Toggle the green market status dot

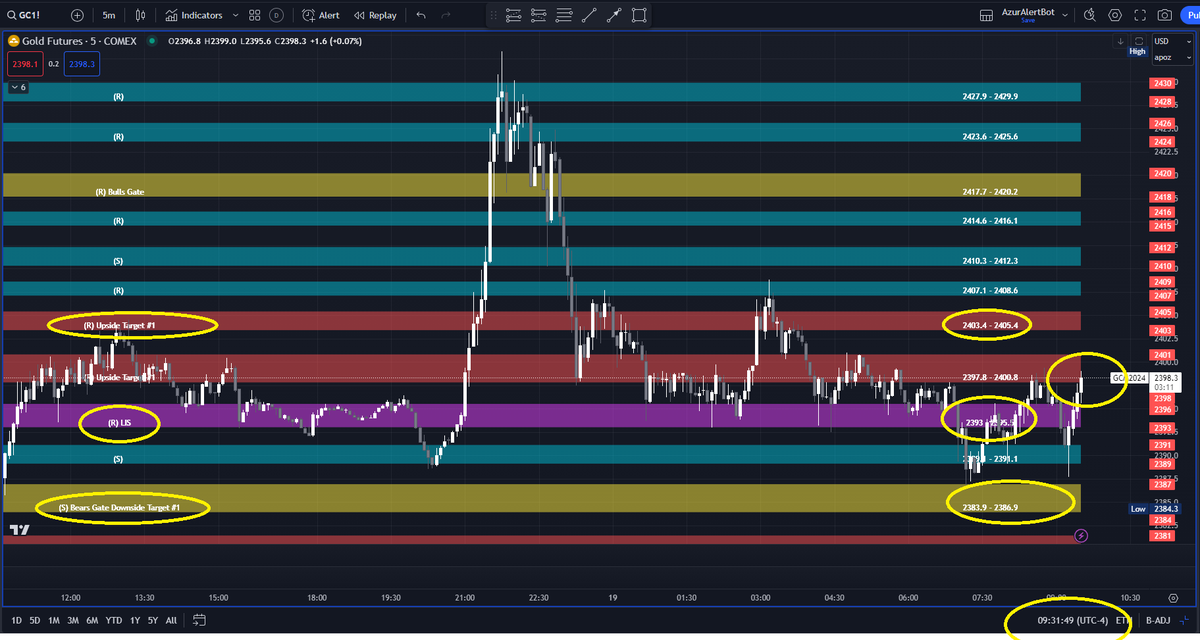tap(150, 41)
